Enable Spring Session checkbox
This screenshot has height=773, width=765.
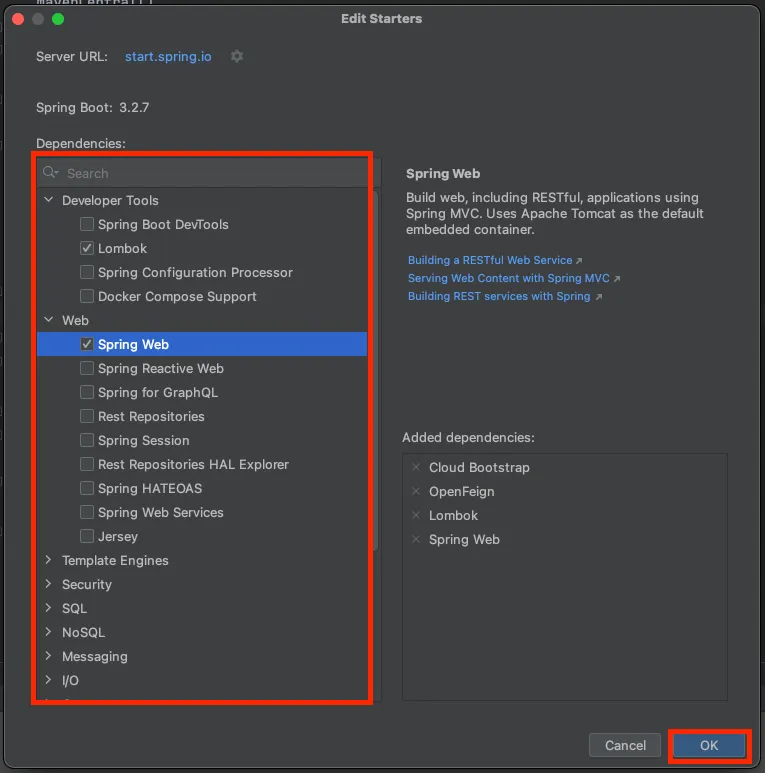pos(87,440)
